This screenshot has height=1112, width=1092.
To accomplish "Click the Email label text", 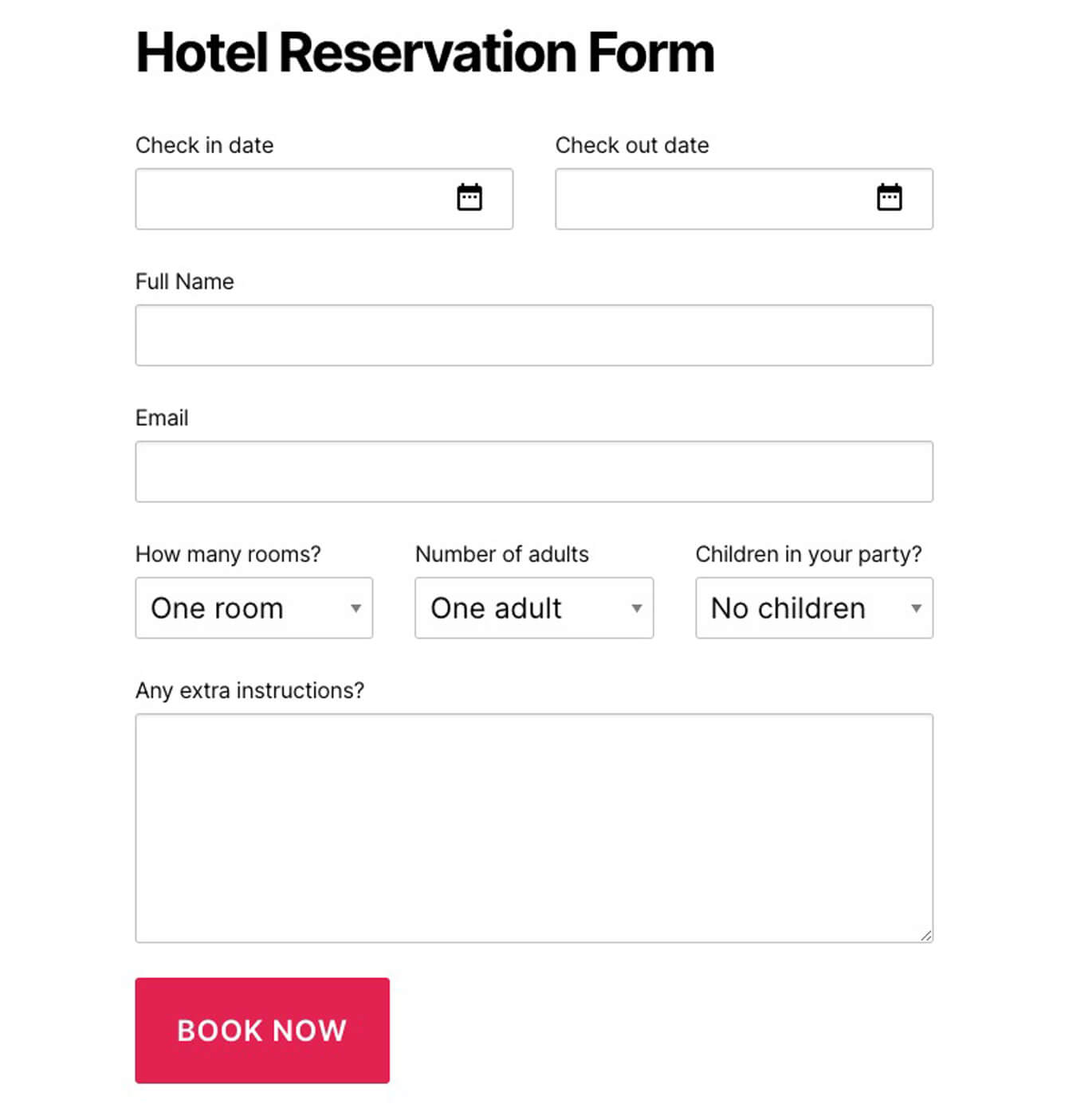I will [x=162, y=418].
